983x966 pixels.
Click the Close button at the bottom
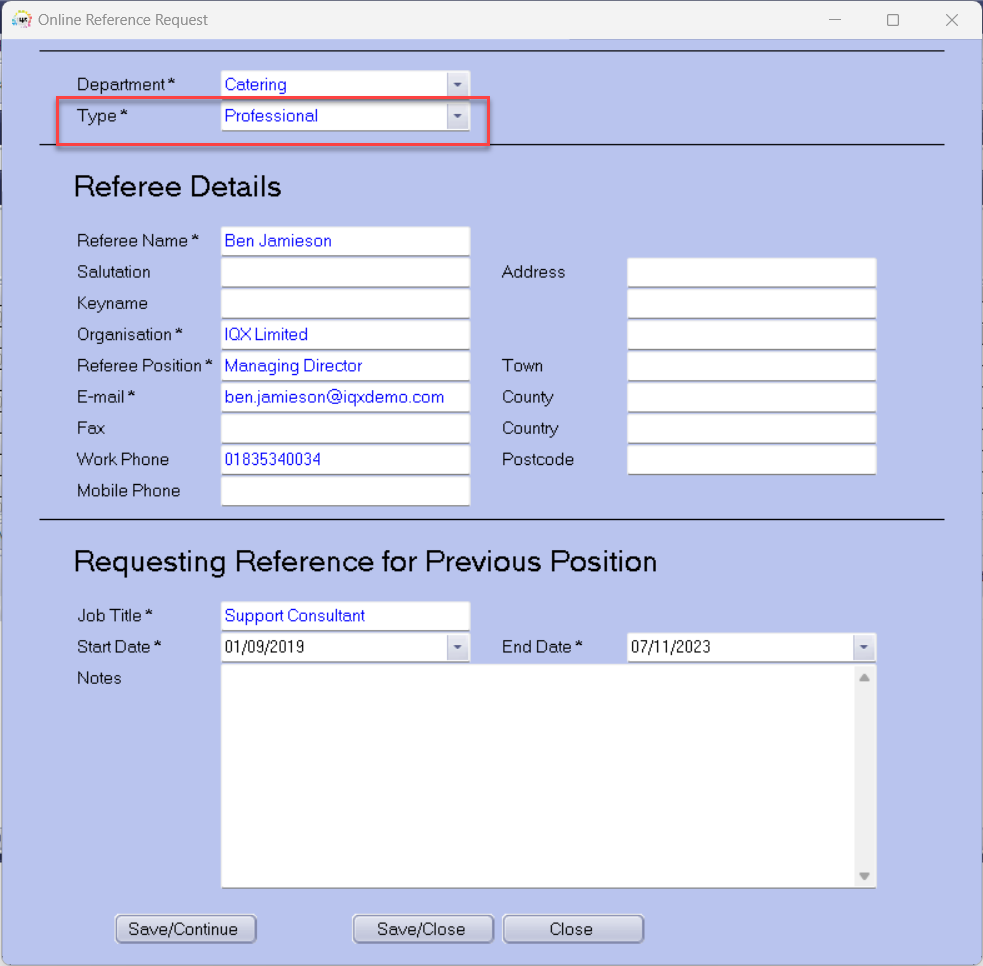pyautogui.click(x=573, y=929)
